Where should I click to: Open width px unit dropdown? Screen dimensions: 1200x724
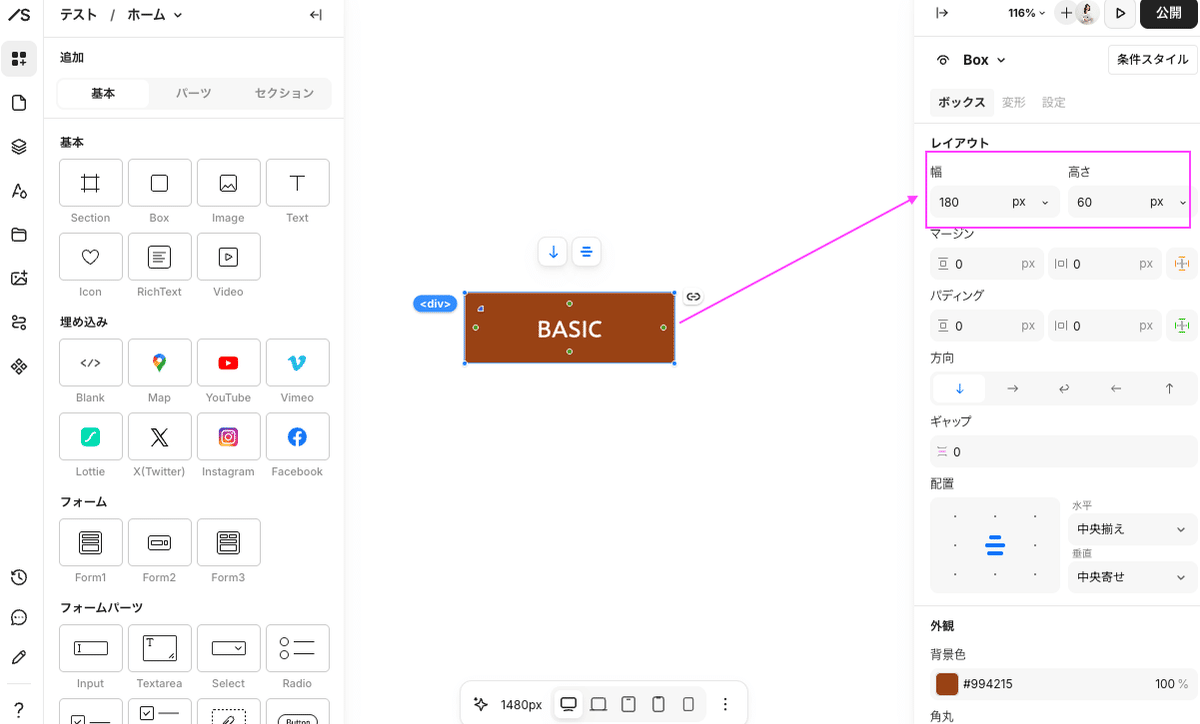point(1031,202)
